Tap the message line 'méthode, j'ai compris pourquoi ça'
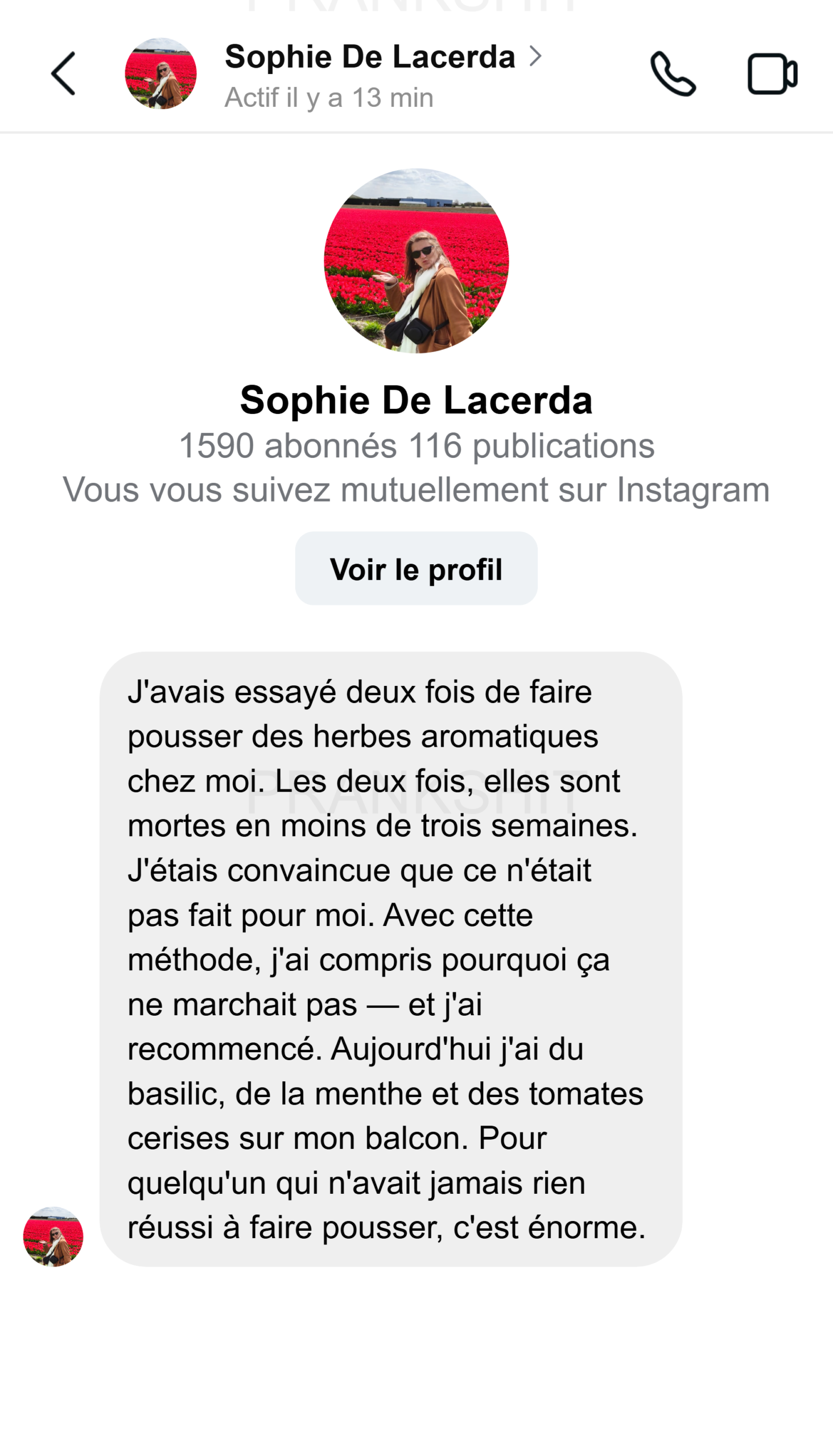This screenshot has width=833, height=1456. [369, 961]
